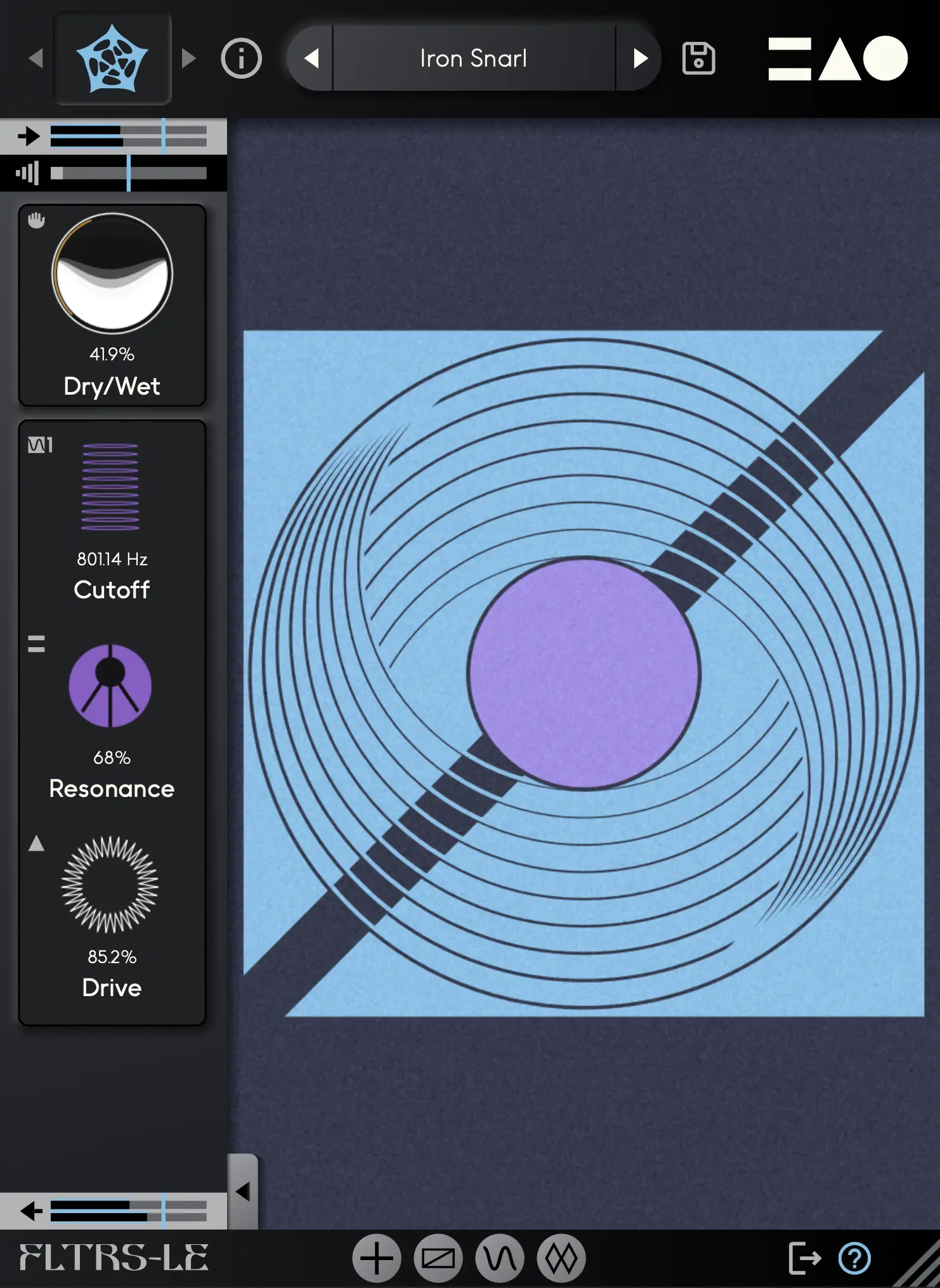This screenshot has height=1288, width=940.
Task: Save preset with floppy disk icon
Action: [x=698, y=58]
